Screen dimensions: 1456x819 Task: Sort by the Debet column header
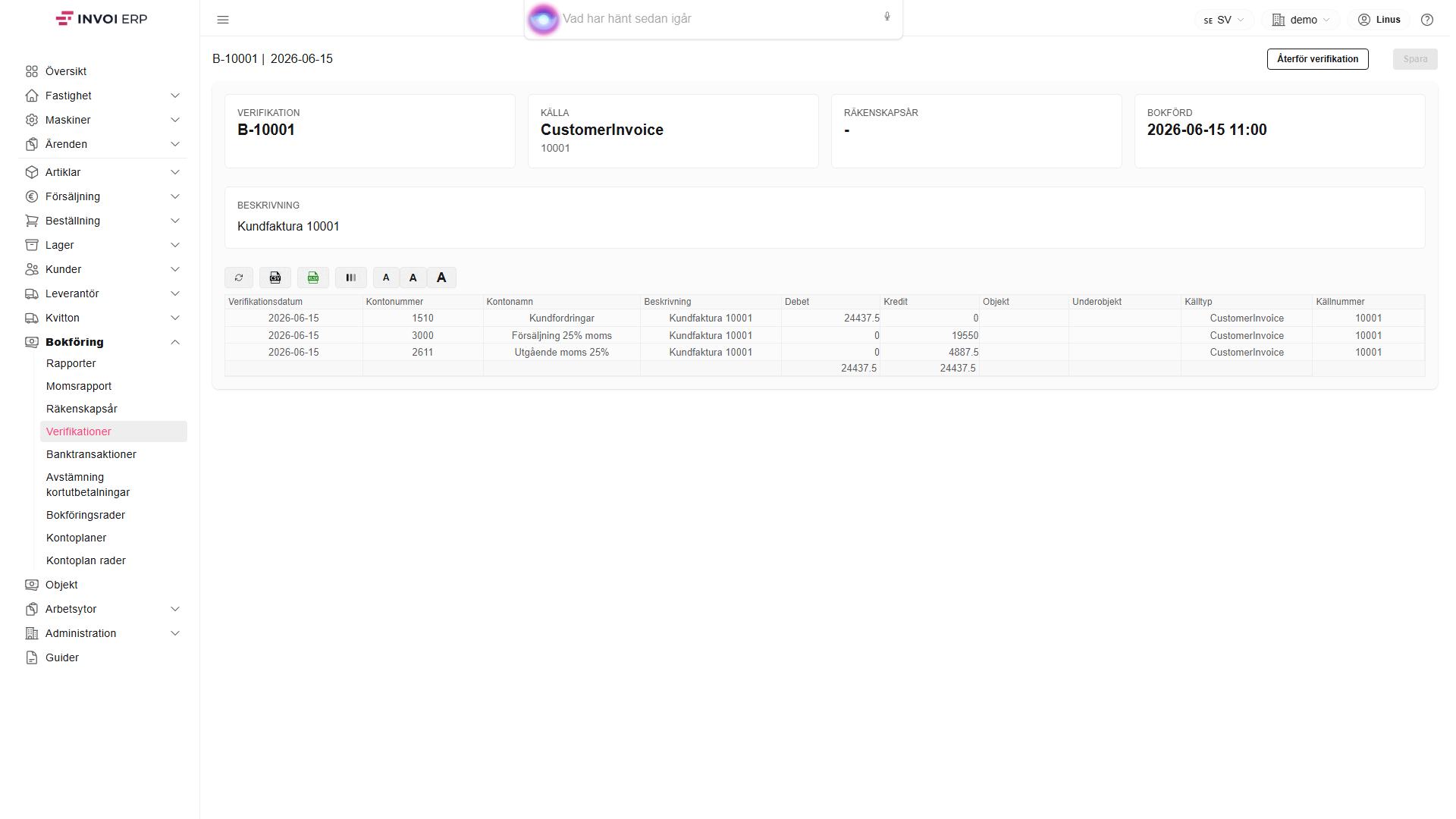click(x=830, y=302)
